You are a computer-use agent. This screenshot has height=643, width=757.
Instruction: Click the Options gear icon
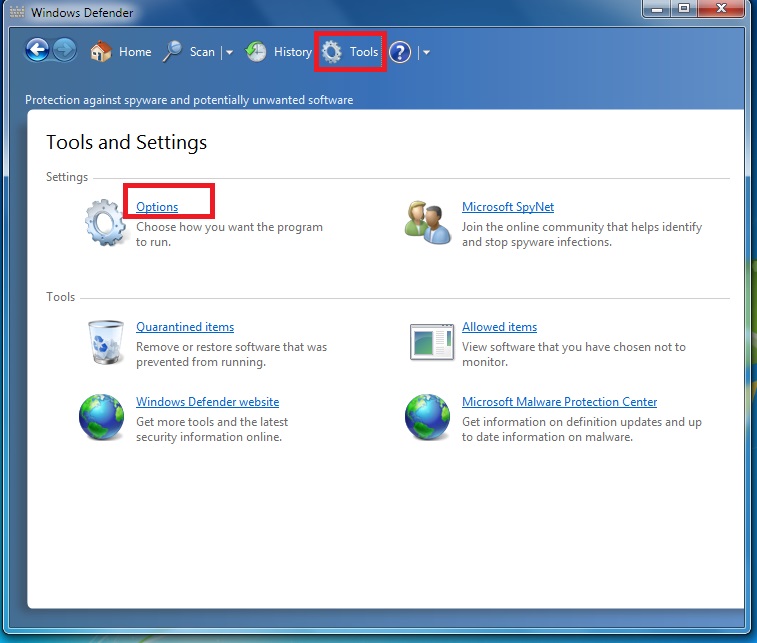pyautogui.click(x=106, y=223)
